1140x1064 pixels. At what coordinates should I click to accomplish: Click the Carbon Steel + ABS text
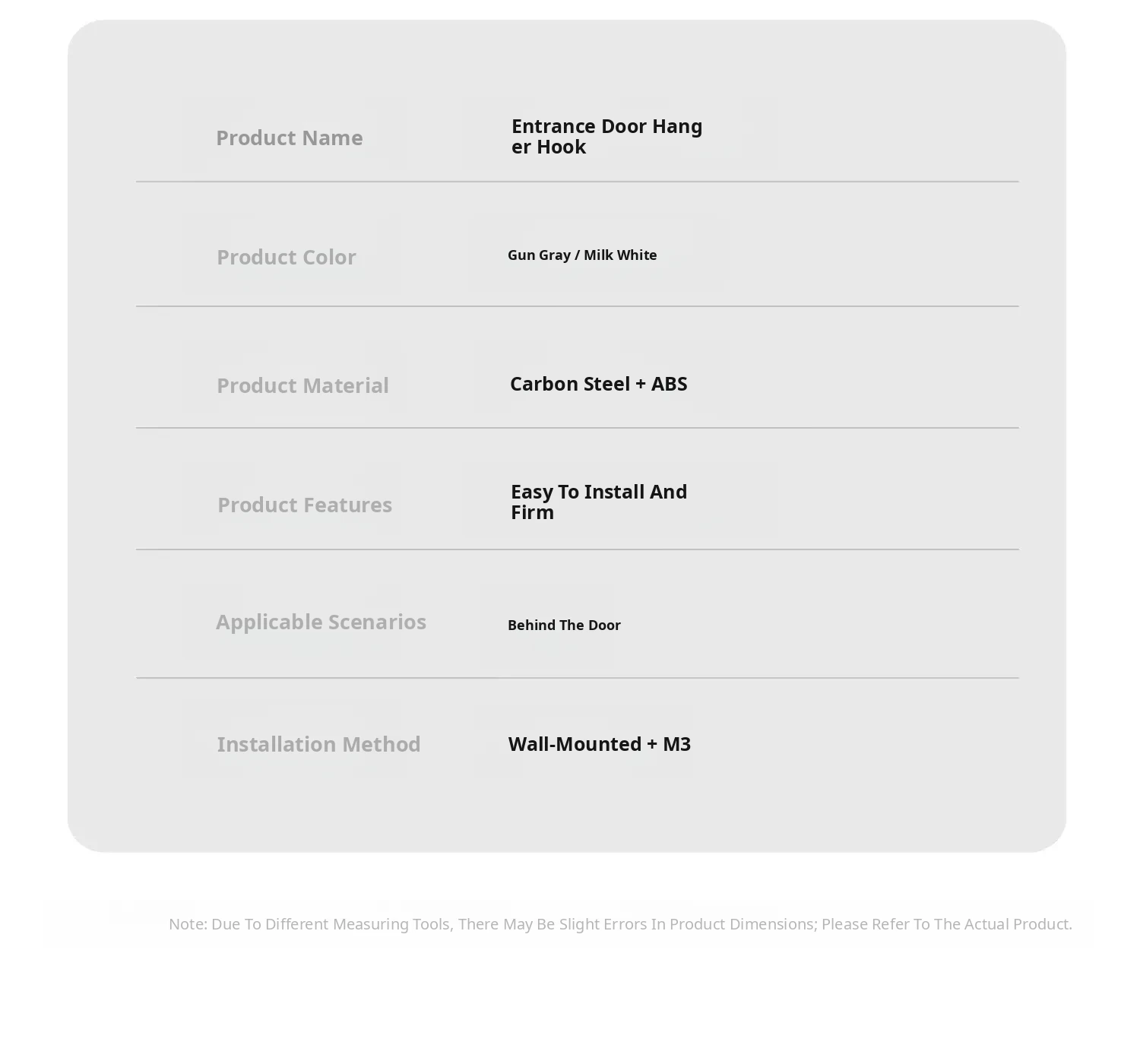tap(598, 385)
